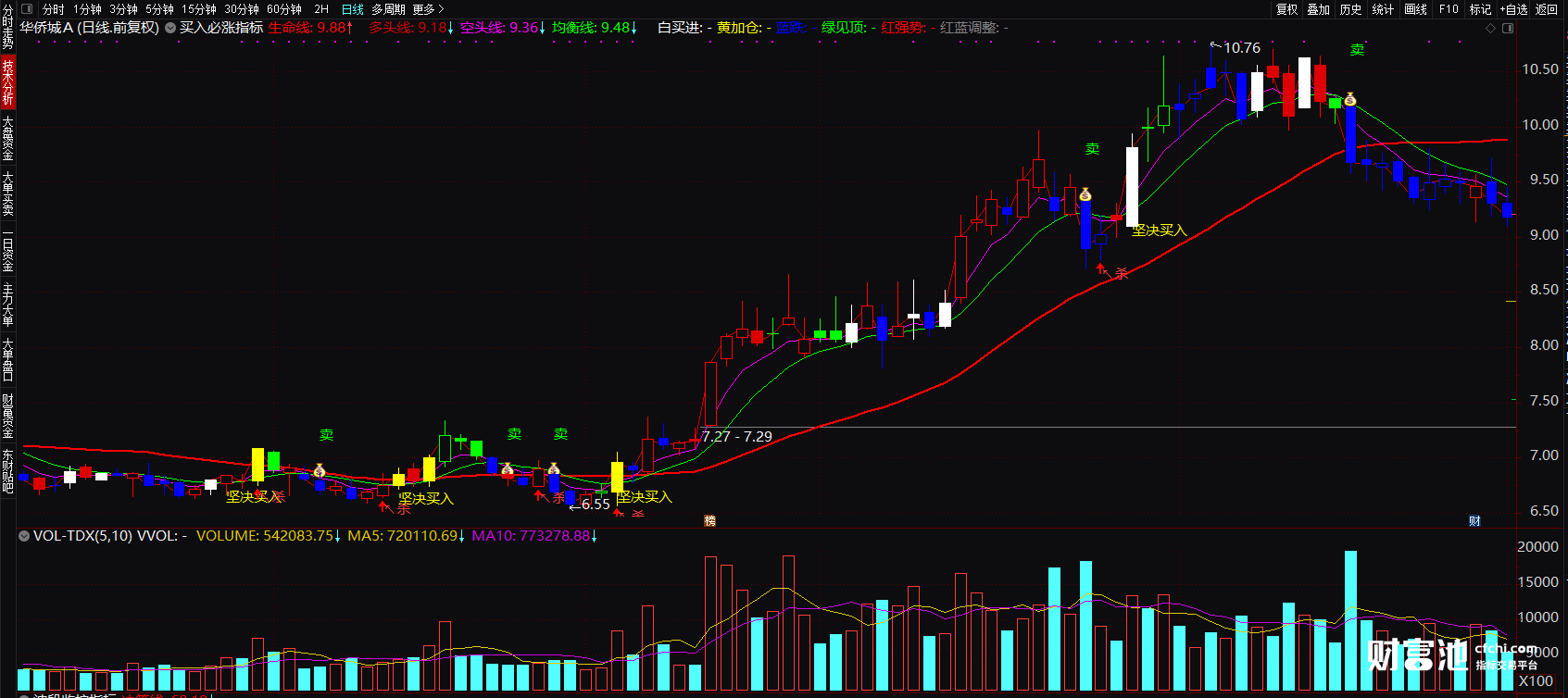The height and width of the screenshot is (698, 1568).
Task: Open 主力大单 sidebar tab
Action: click(x=7, y=305)
